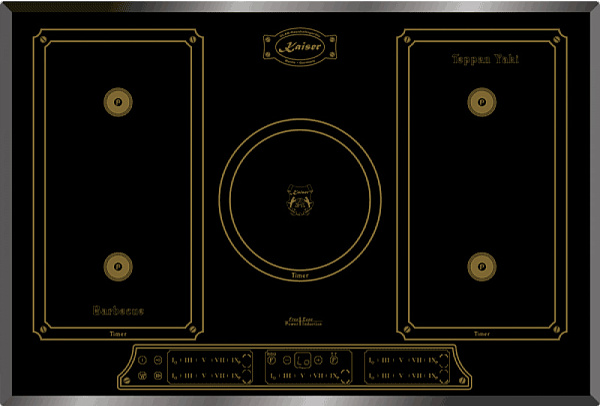Touch the timer display in control panel
The image size is (600, 406).
302,360
